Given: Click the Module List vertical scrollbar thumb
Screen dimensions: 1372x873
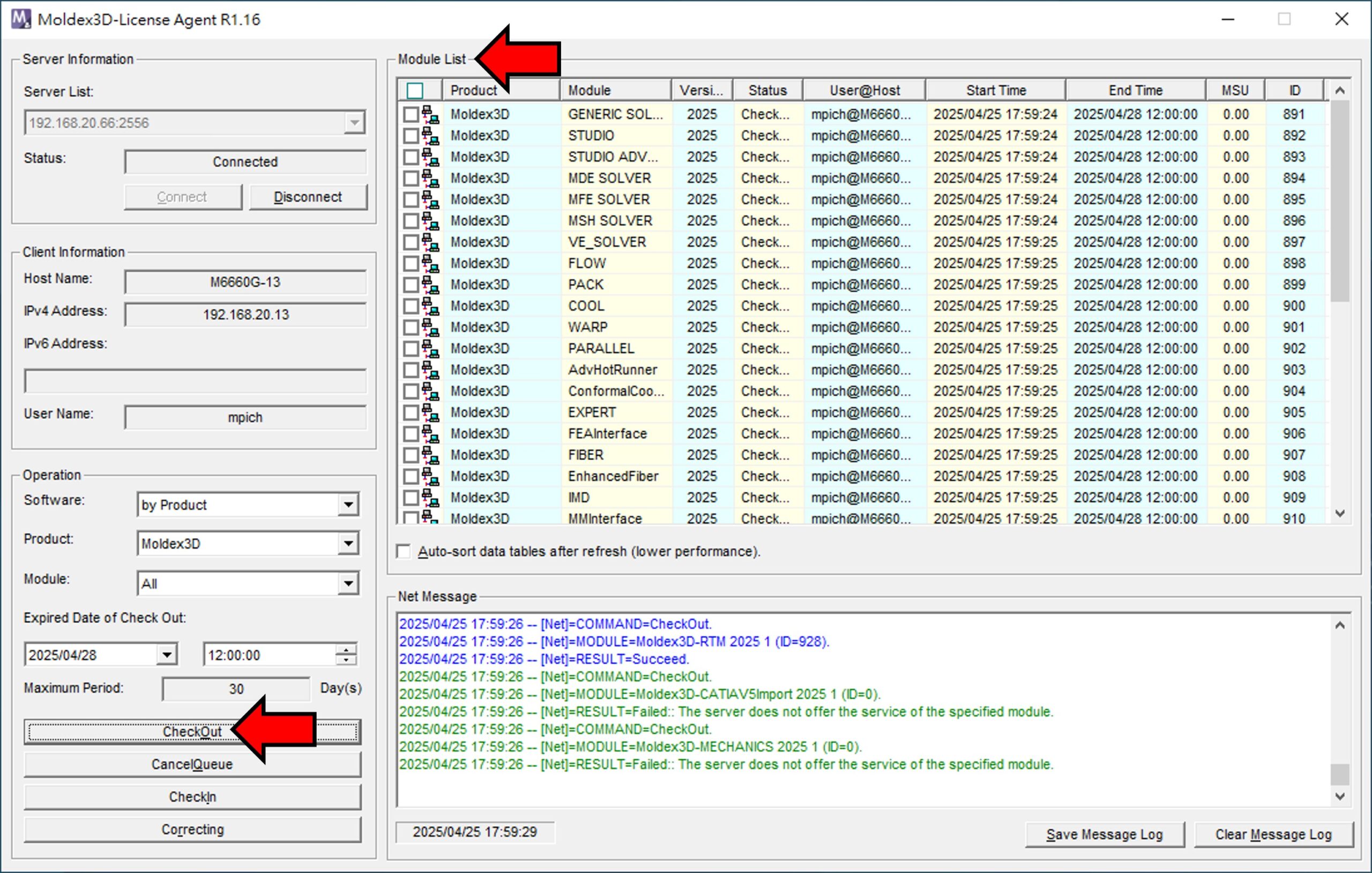Looking at the screenshot, I should (1340, 201).
